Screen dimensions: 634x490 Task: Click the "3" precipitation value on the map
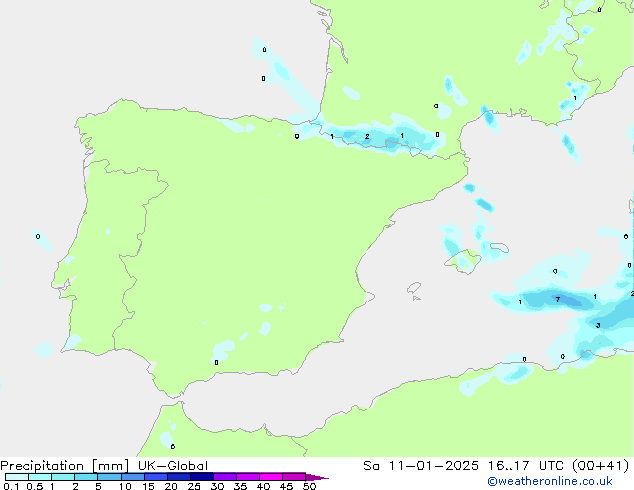click(598, 325)
